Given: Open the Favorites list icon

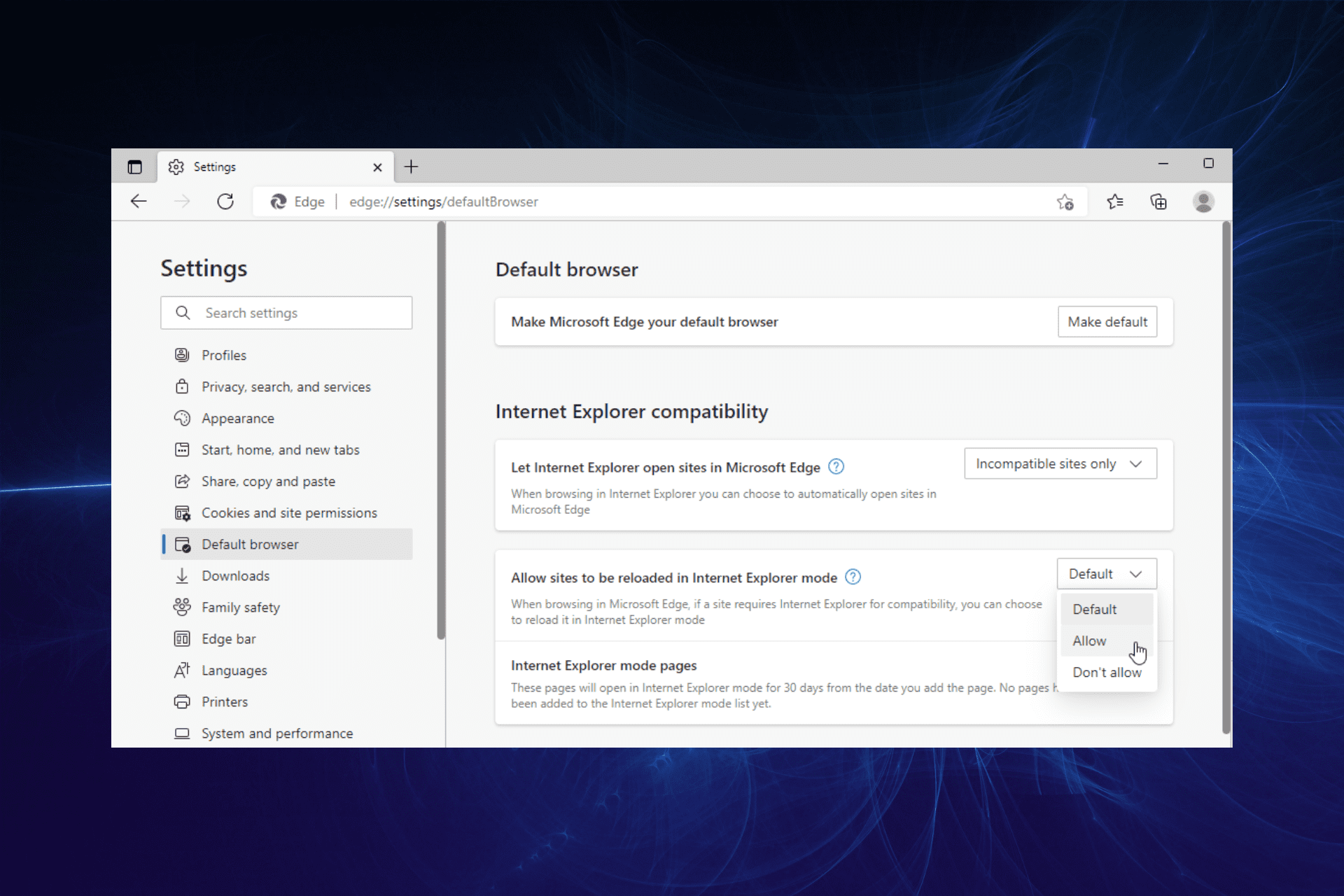Looking at the screenshot, I should pos(1115,202).
